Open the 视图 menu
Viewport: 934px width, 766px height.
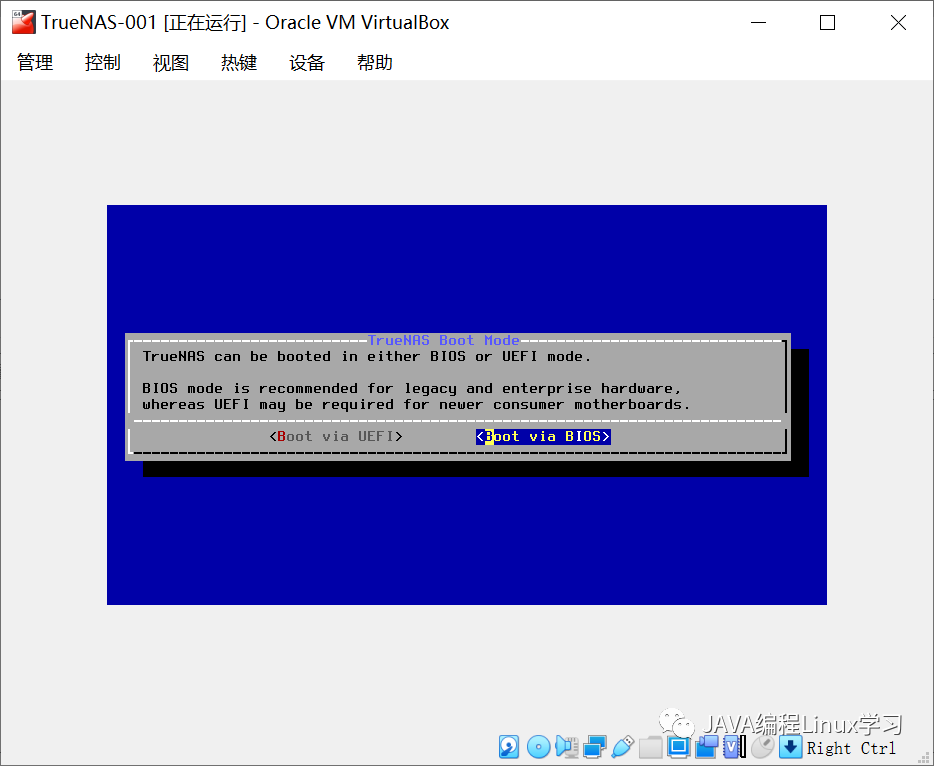coord(171,63)
